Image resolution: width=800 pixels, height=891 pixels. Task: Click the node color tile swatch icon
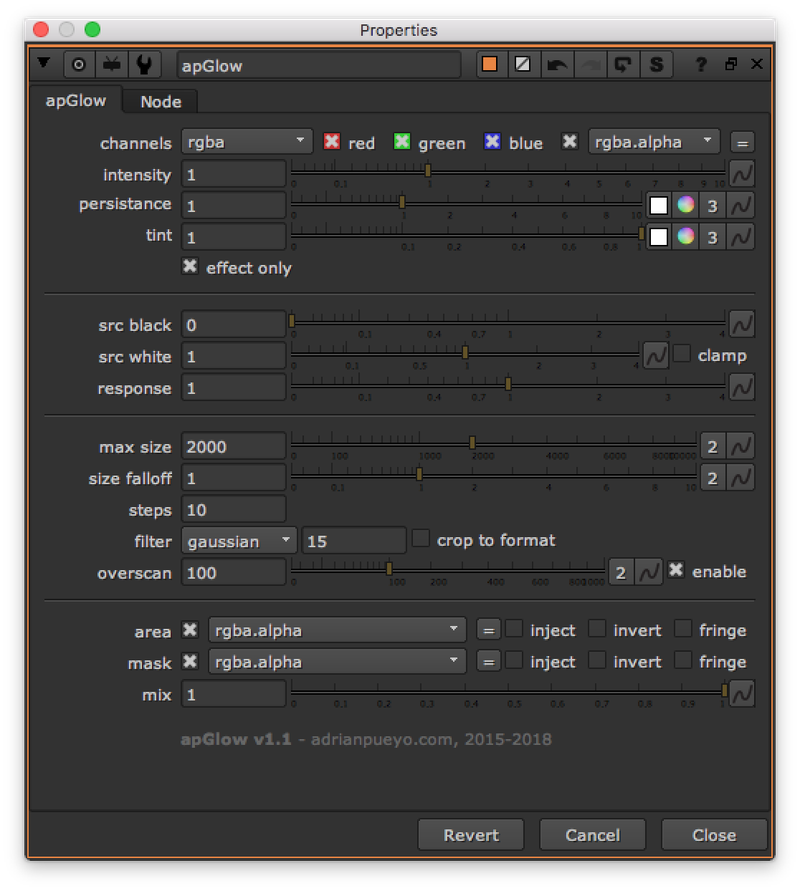click(x=489, y=64)
